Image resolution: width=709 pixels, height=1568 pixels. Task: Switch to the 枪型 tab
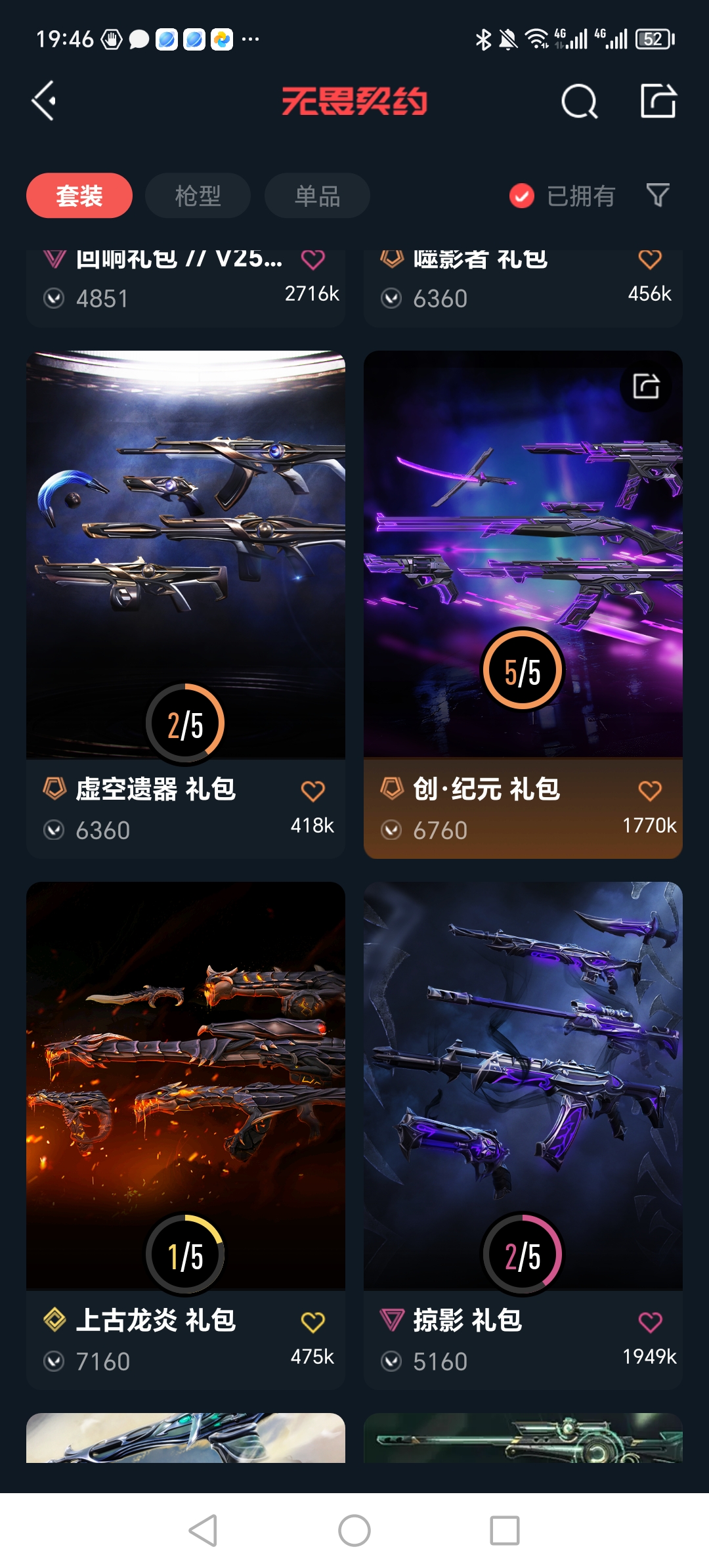coord(198,196)
